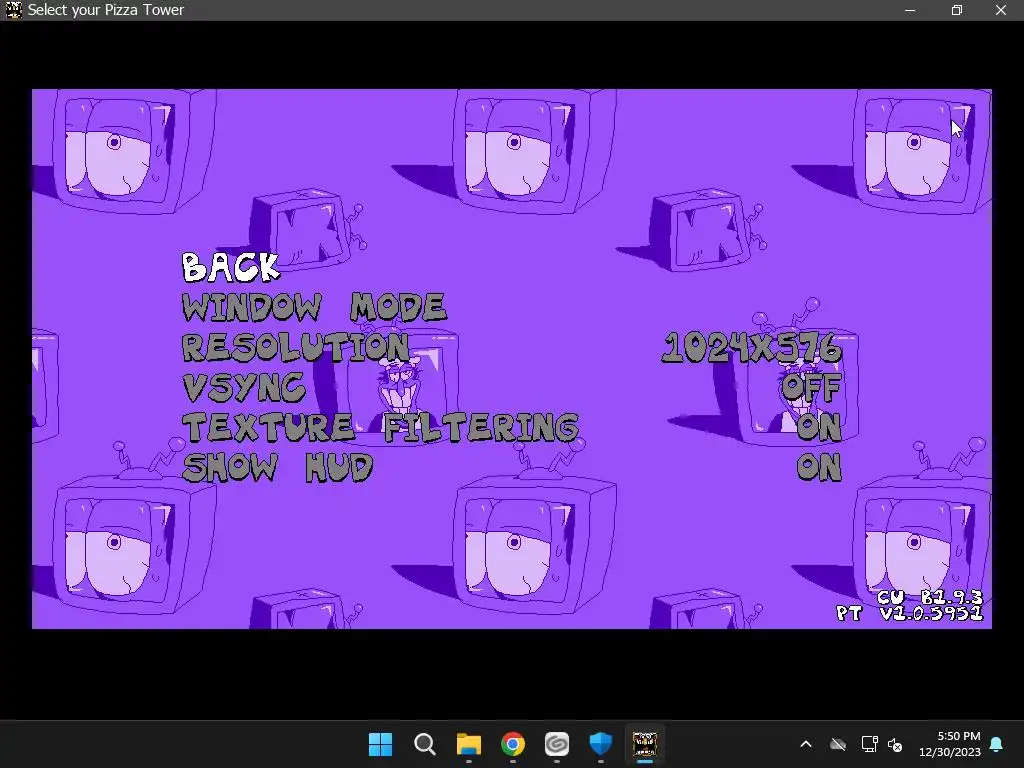Open taskbar Search
The width and height of the screenshot is (1024, 768).
click(x=424, y=744)
